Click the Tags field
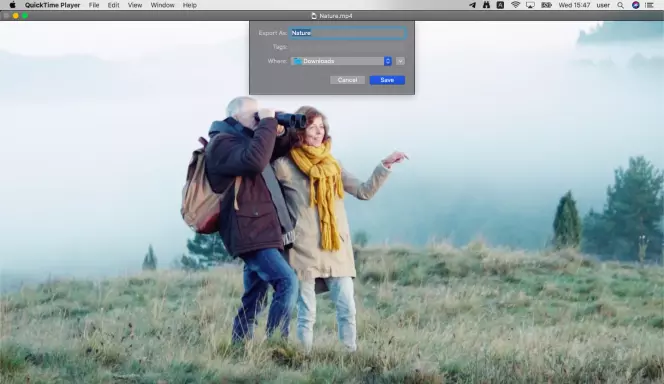Image resolution: width=664 pixels, height=384 pixels. [348, 47]
